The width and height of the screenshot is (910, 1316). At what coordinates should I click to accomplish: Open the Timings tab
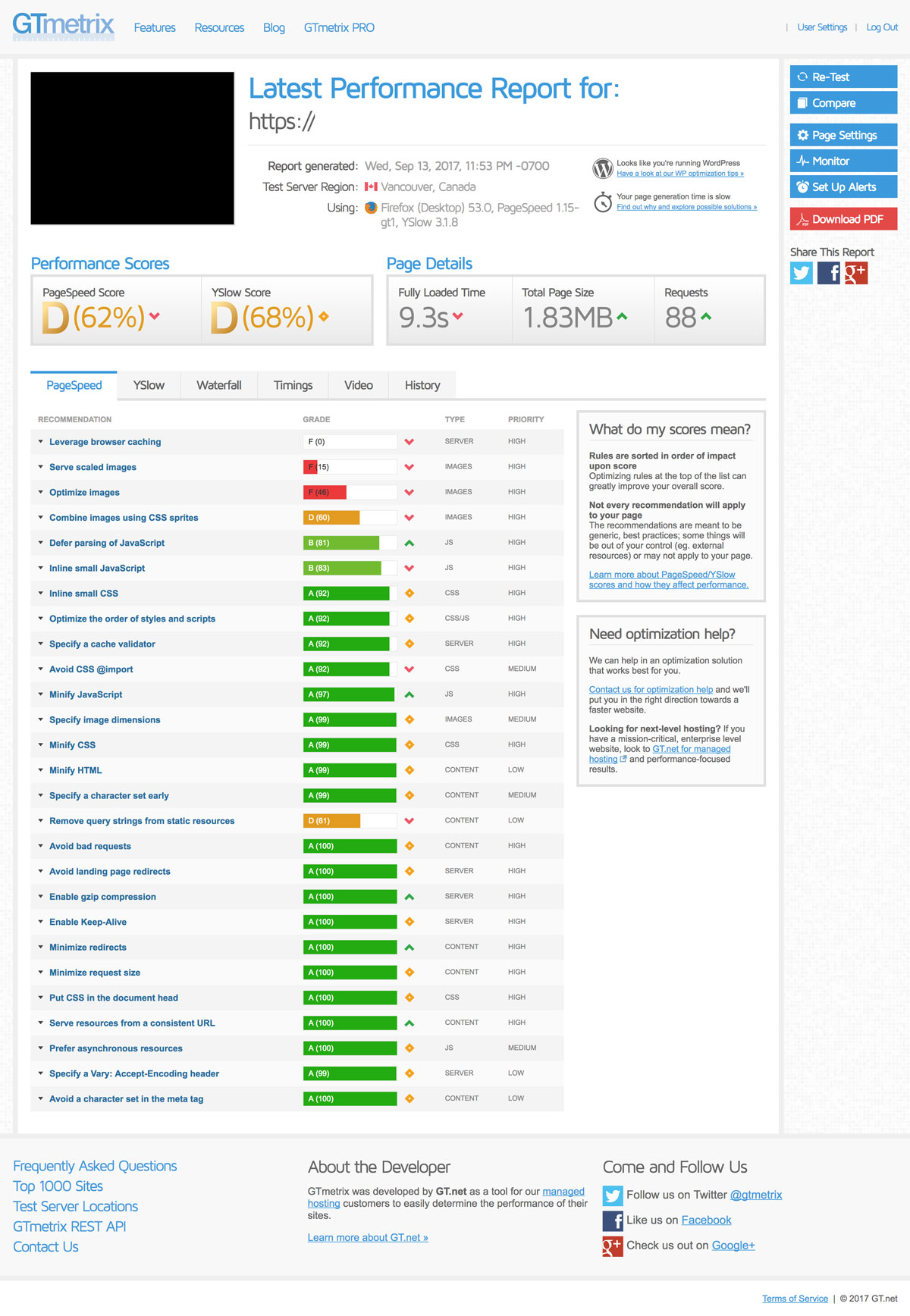293,385
